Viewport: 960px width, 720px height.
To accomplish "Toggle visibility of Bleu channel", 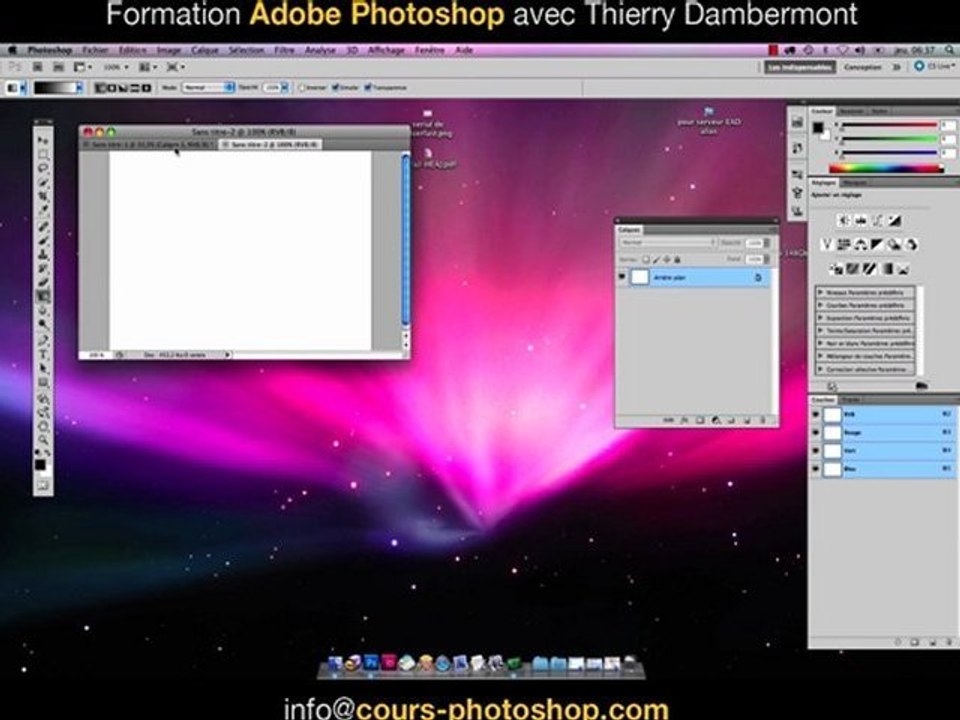I will pyautogui.click(x=816, y=470).
